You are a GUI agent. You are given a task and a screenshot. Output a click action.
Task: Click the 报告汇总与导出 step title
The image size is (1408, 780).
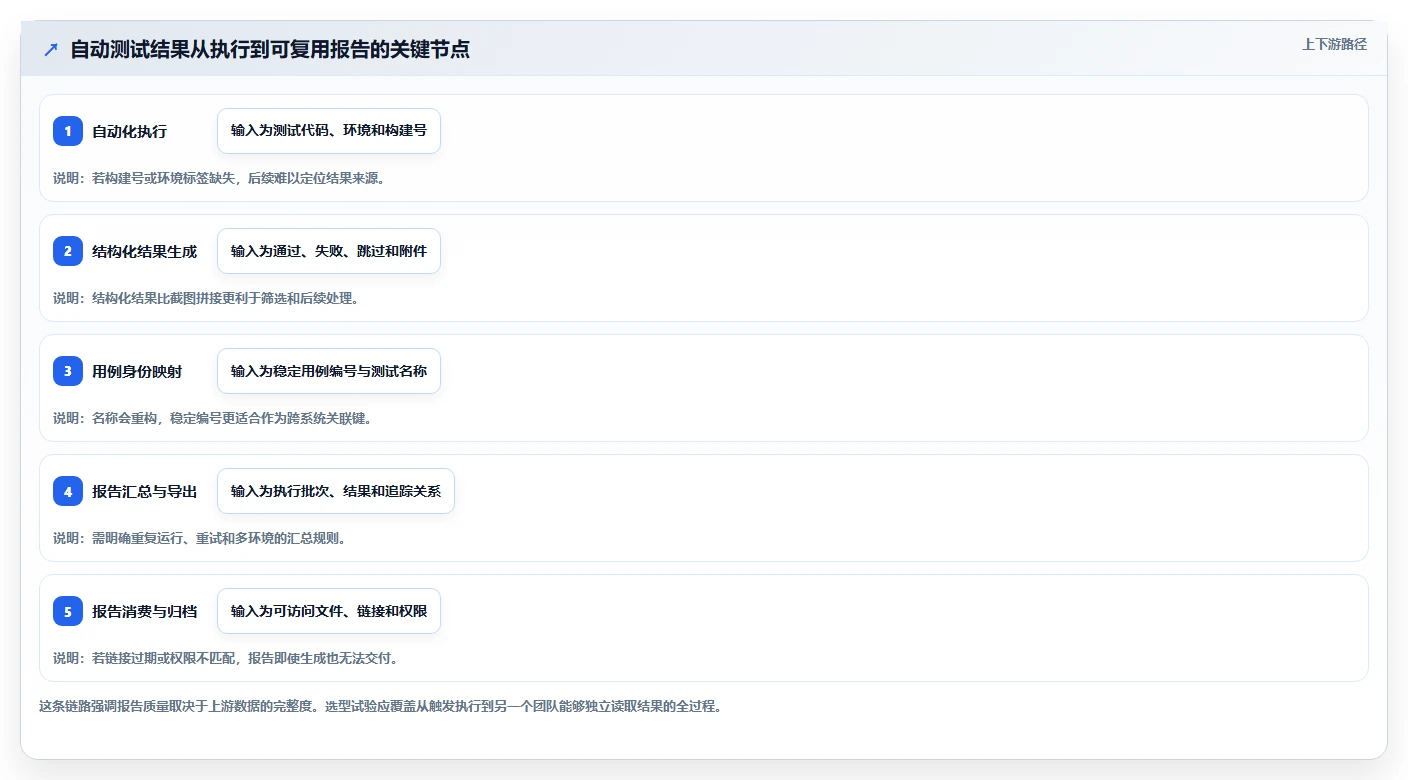(144, 491)
